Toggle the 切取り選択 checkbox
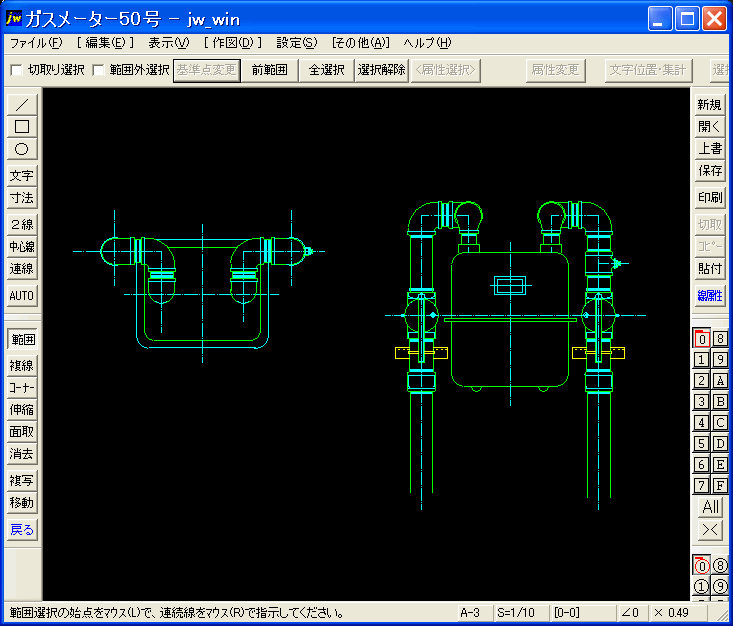Screen dimensions: 733x626 click(x=16, y=70)
